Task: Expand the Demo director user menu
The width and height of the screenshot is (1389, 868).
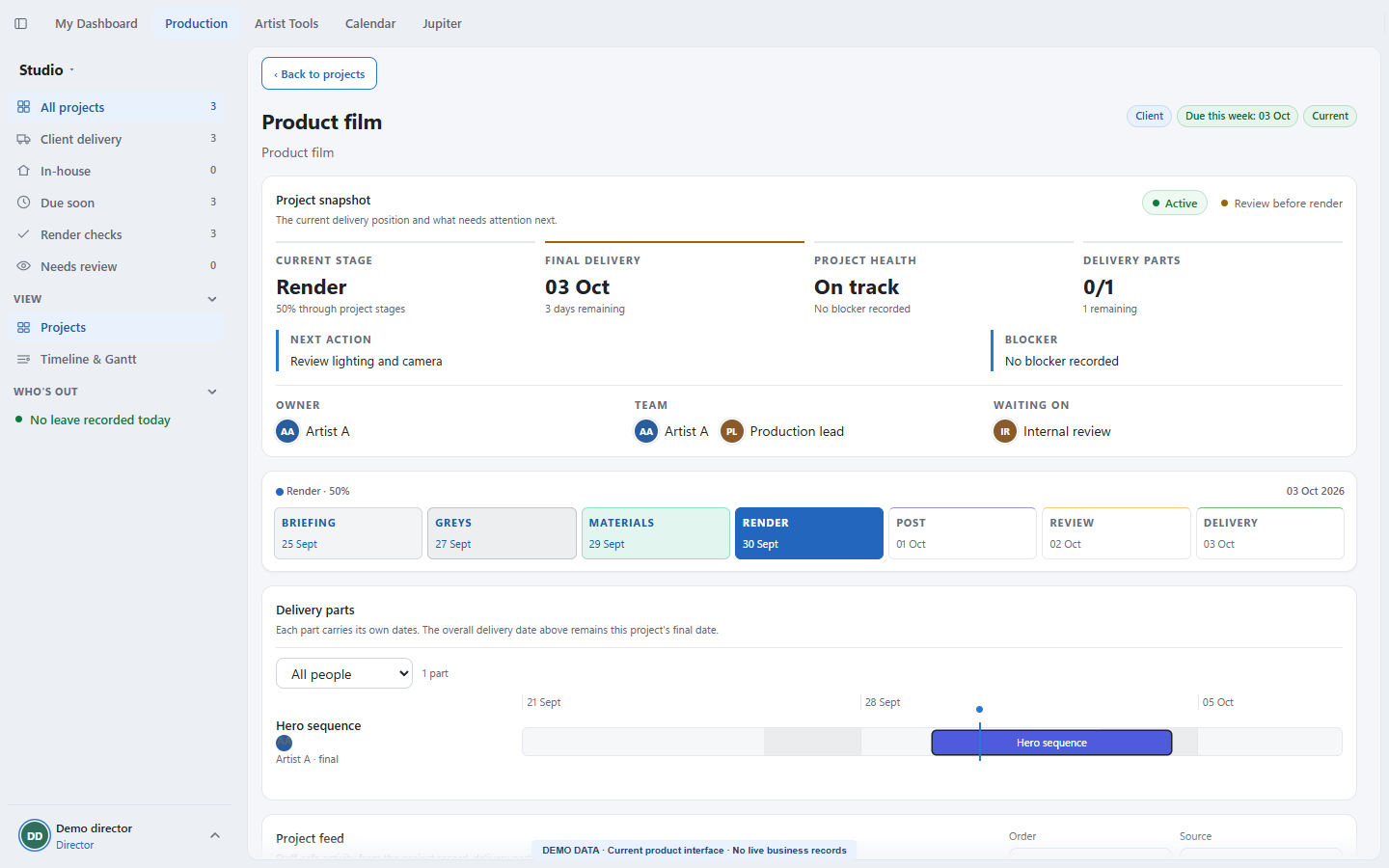Action: coord(215,835)
